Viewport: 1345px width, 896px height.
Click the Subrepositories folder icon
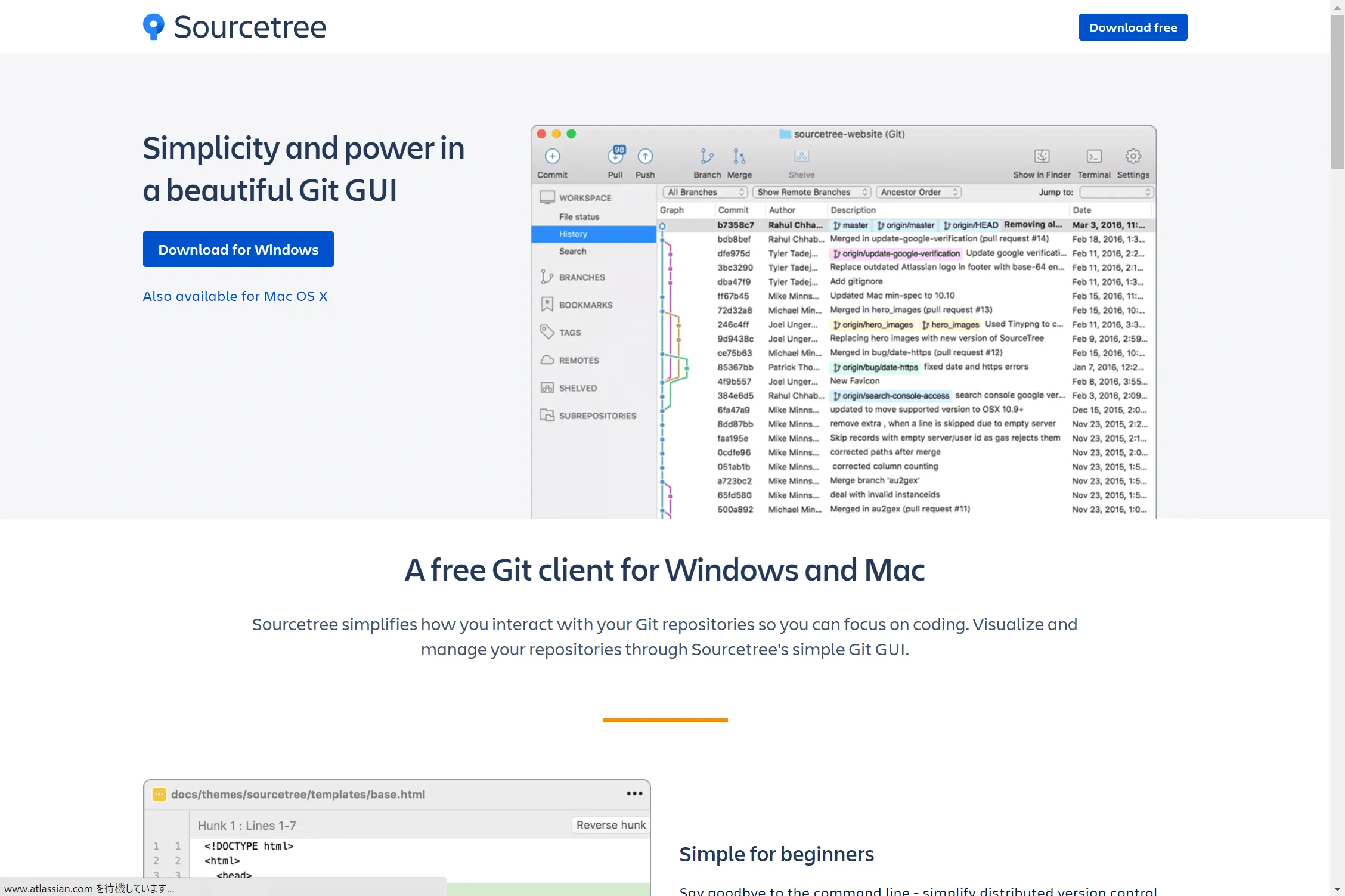pyautogui.click(x=547, y=415)
